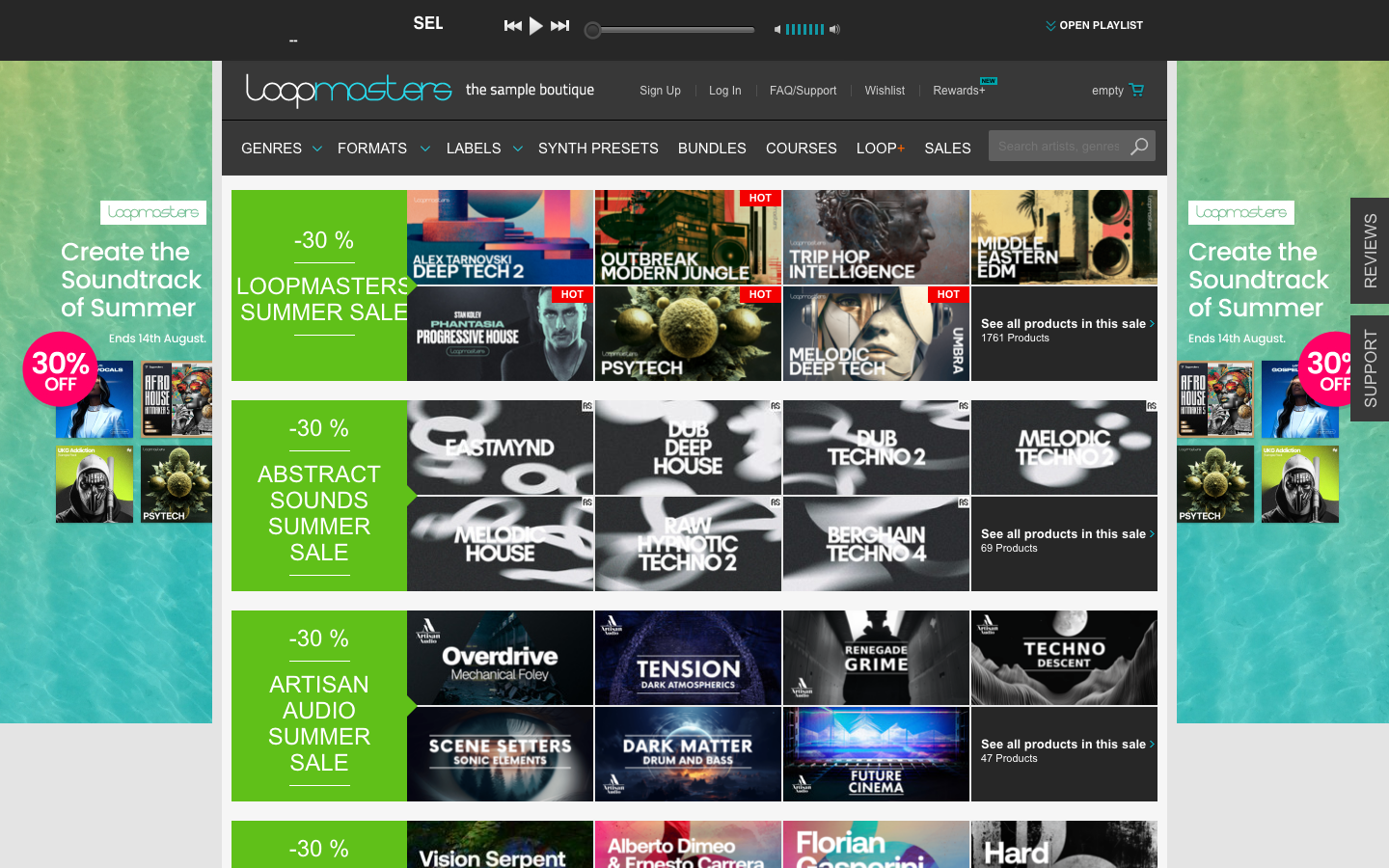Viewport: 1389px width, 868px height.
Task: See all 69 products in Abstract Sounds sale
Action: (1064, 544)
